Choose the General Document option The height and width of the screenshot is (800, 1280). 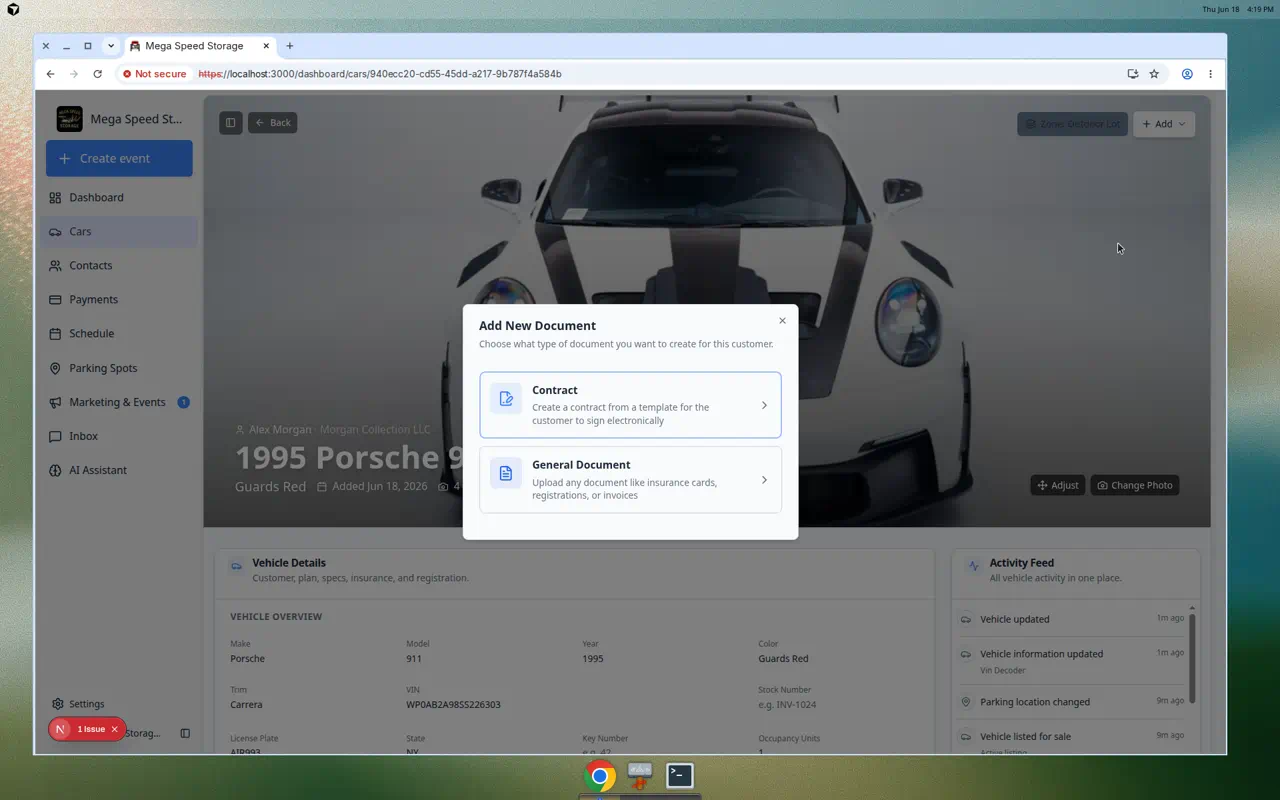(x=630, y=480)
